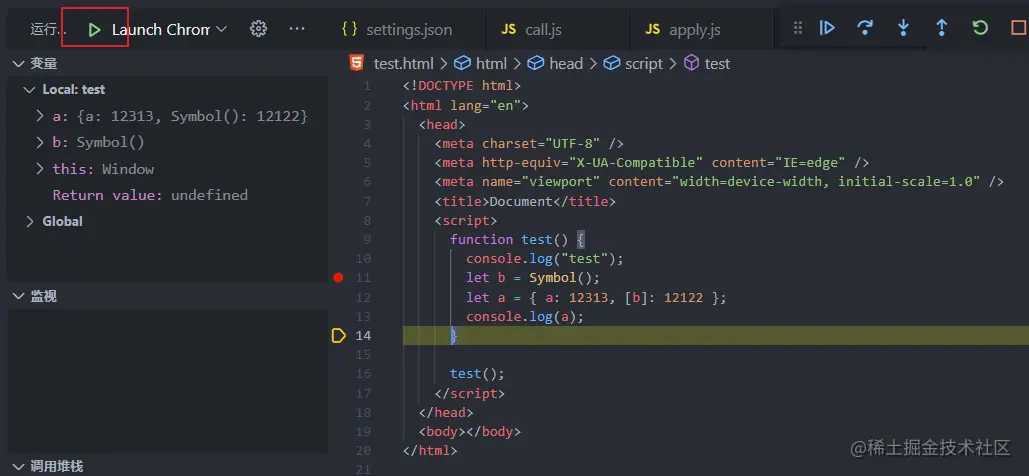Click the head breadcrumb item
The image size is (1029, 476).
click(556, 64)
